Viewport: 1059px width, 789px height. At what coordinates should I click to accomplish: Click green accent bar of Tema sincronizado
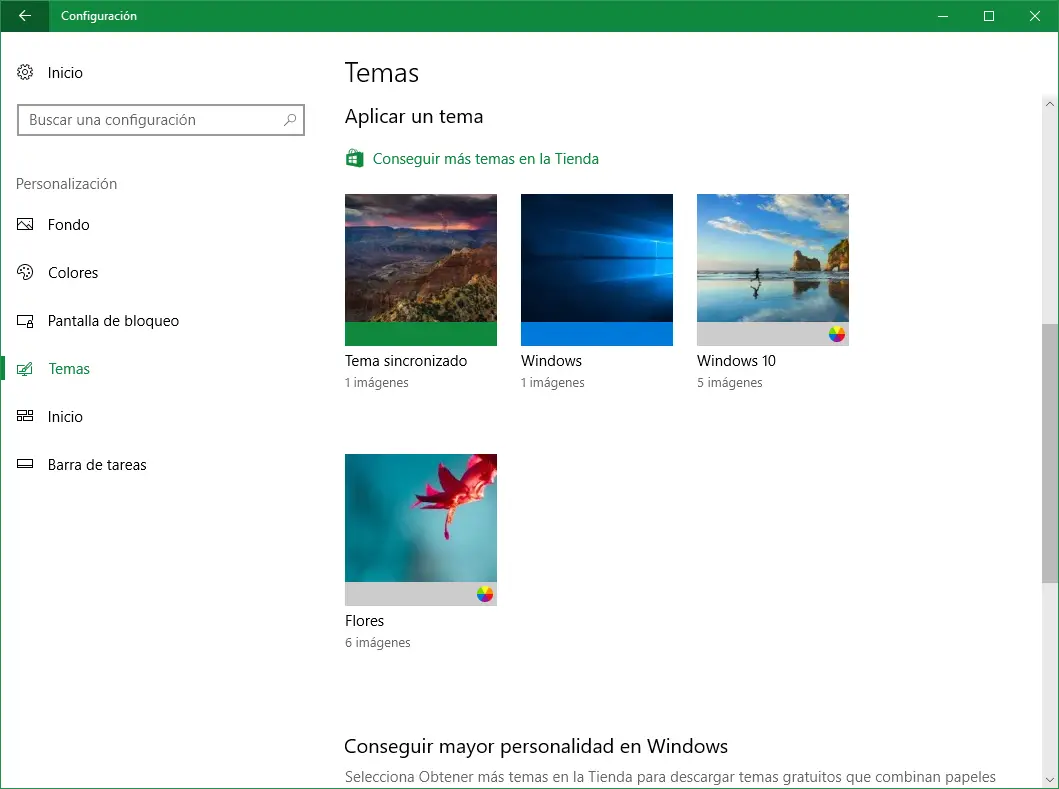[421, 334]
